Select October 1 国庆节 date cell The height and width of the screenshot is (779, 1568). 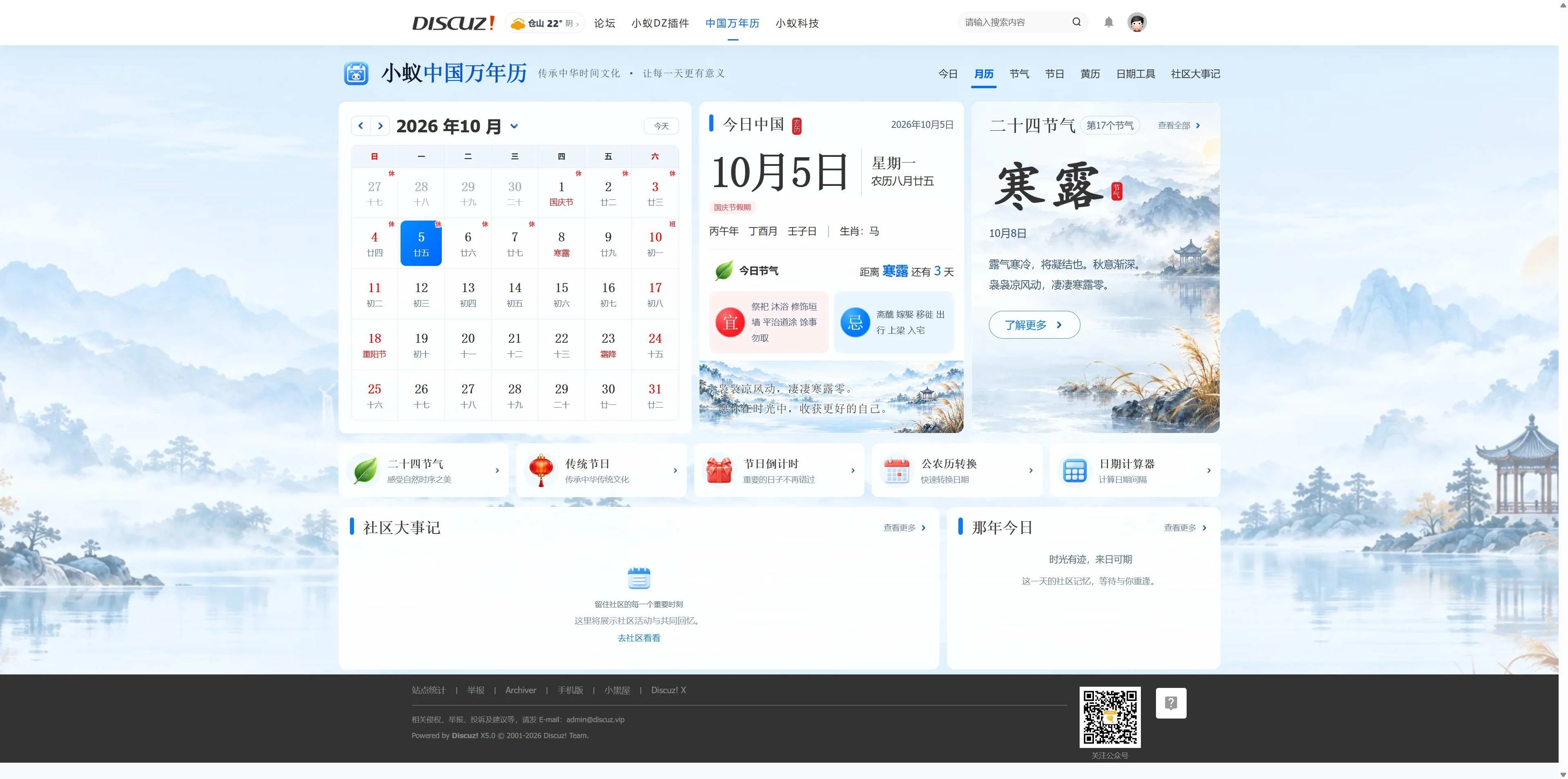[561, 193]
